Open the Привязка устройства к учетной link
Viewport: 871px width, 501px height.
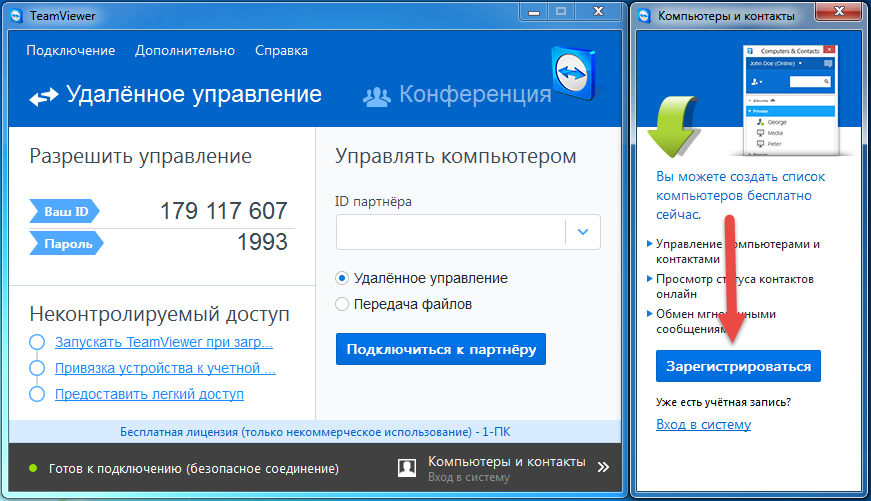click(165, 368)
